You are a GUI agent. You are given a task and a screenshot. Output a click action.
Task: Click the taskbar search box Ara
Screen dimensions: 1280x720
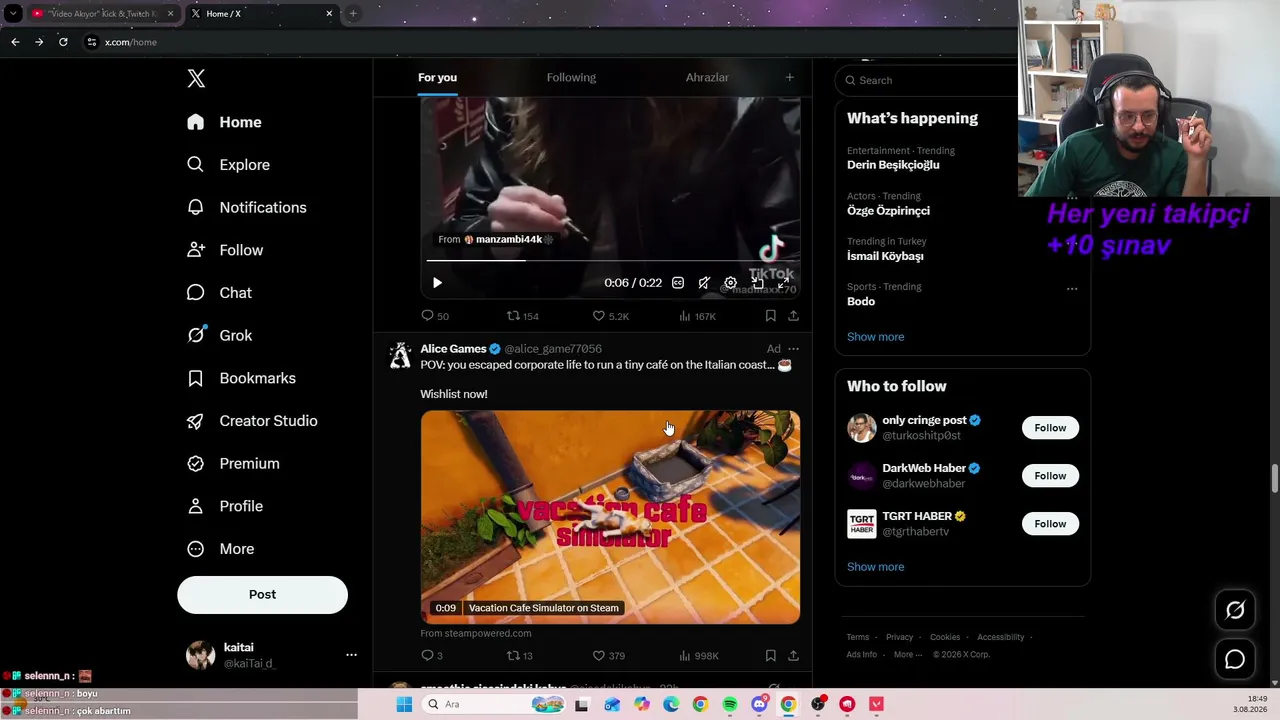494,705
